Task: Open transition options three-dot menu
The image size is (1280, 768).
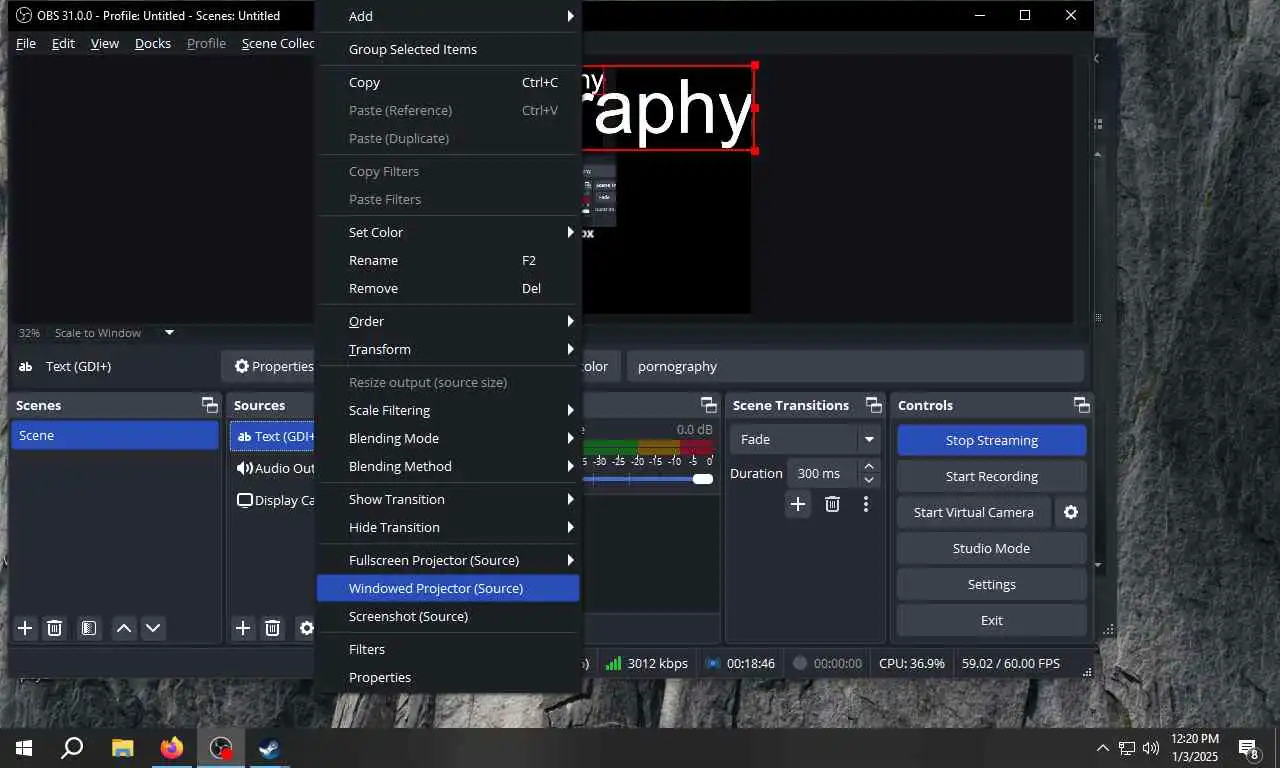Action: click(866, 504)
